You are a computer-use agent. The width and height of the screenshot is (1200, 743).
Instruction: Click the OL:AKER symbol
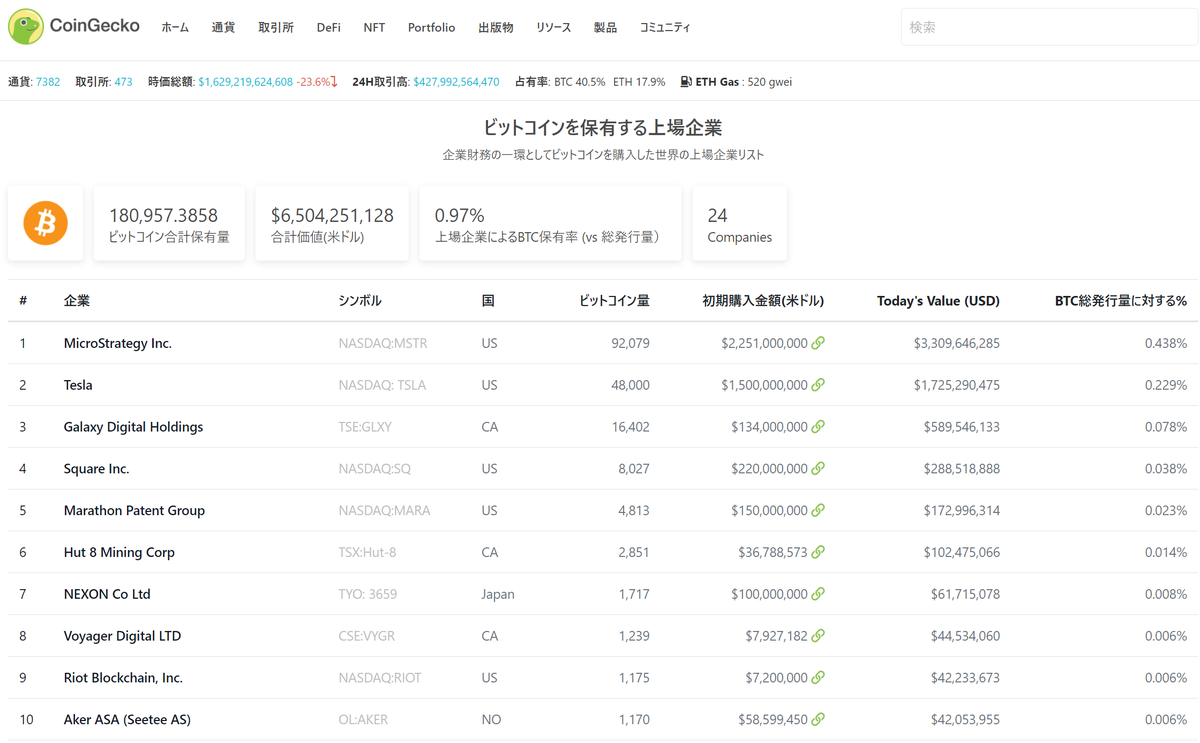[363, 719]
